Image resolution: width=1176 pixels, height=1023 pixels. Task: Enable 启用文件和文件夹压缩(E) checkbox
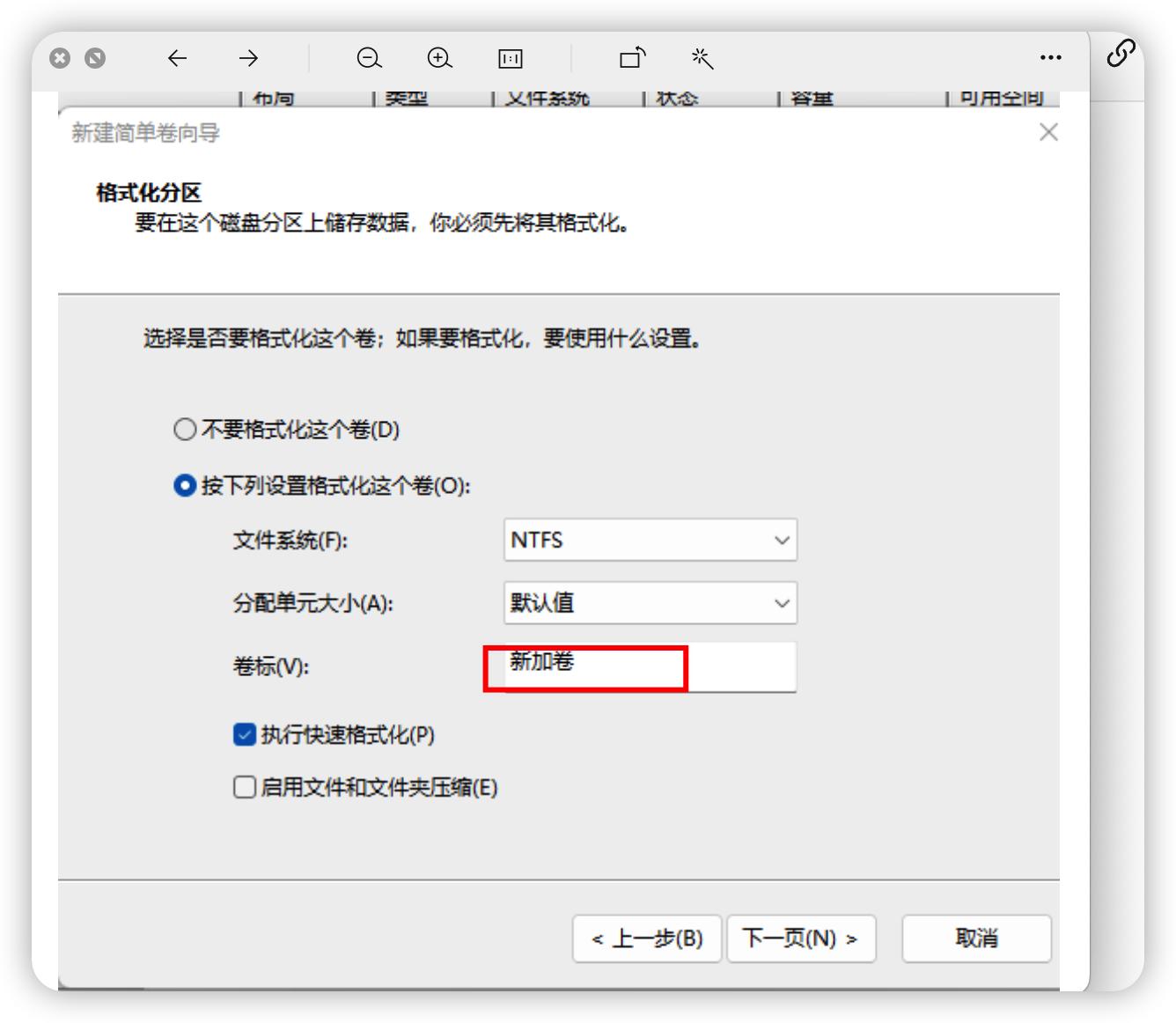[245, 787]
